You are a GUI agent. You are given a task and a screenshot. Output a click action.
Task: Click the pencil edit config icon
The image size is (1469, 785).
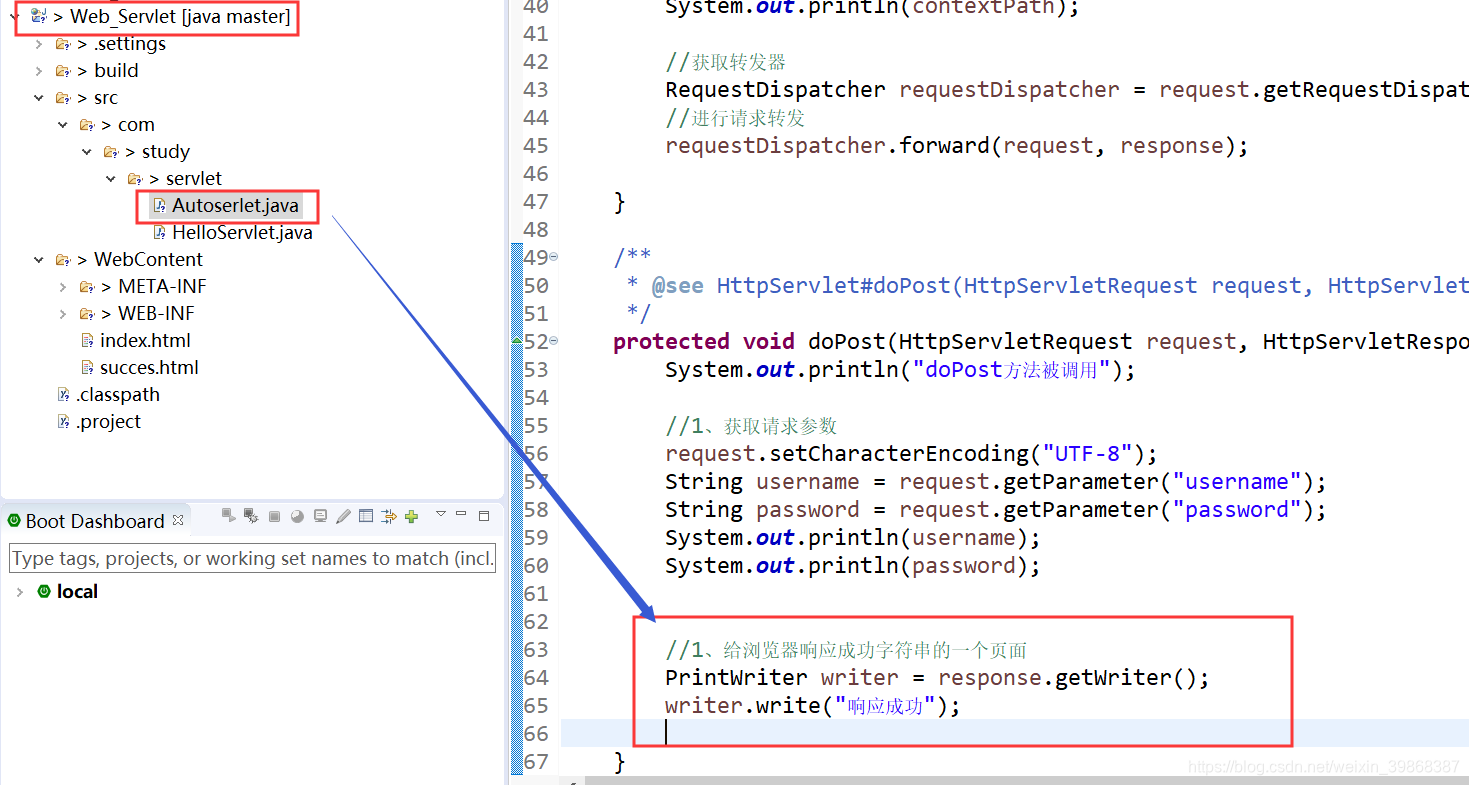(343, 517)
